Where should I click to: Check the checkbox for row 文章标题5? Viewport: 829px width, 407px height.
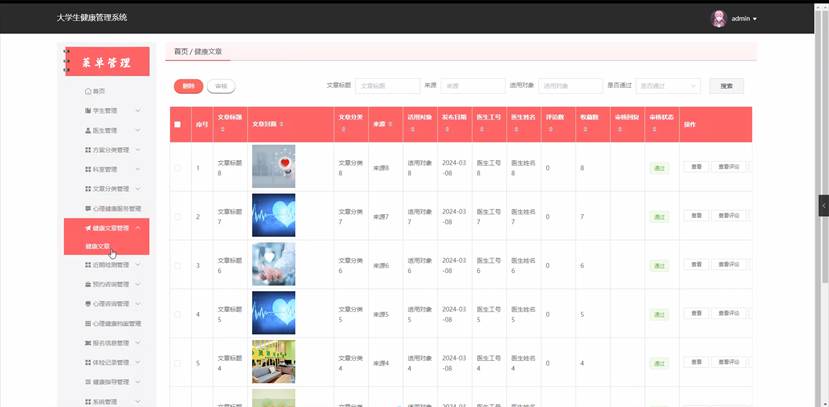178,314
